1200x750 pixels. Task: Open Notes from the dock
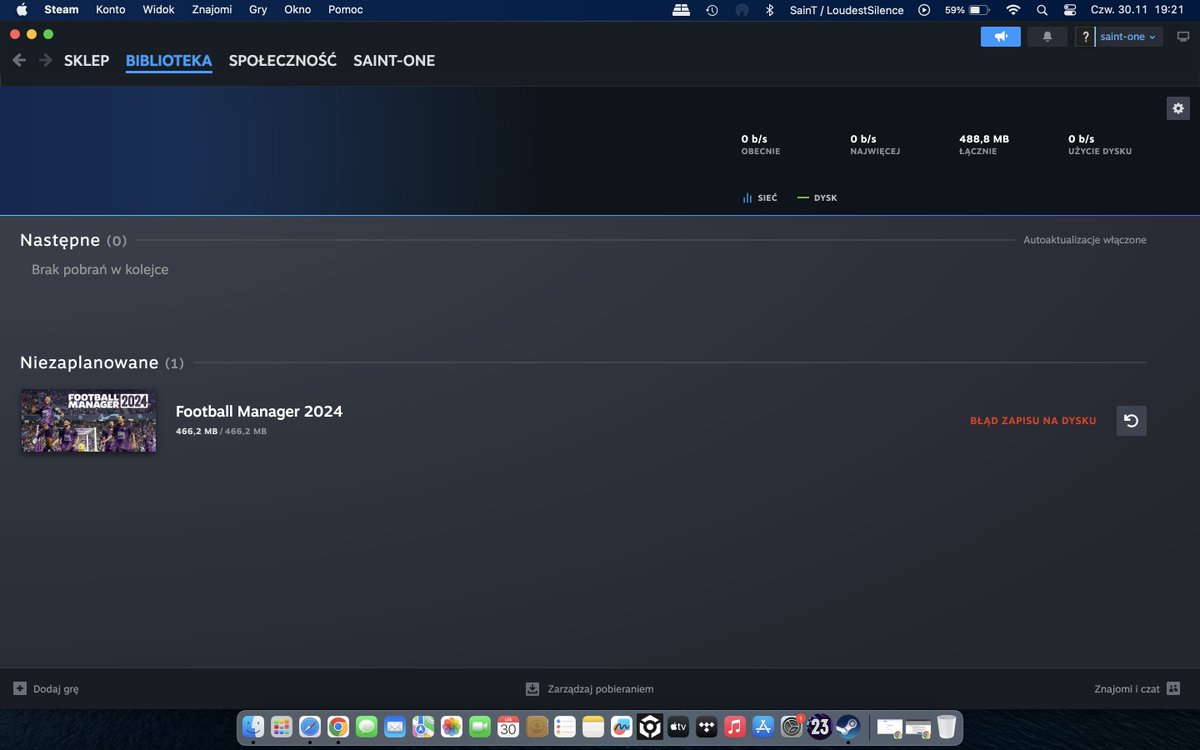pos(594,727)
